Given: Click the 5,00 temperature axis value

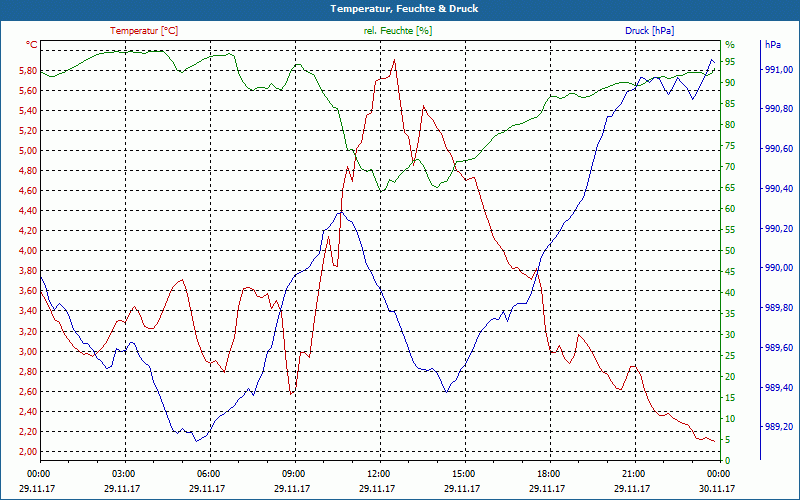Looking at the screenshot, I should [x=29, y=151].
